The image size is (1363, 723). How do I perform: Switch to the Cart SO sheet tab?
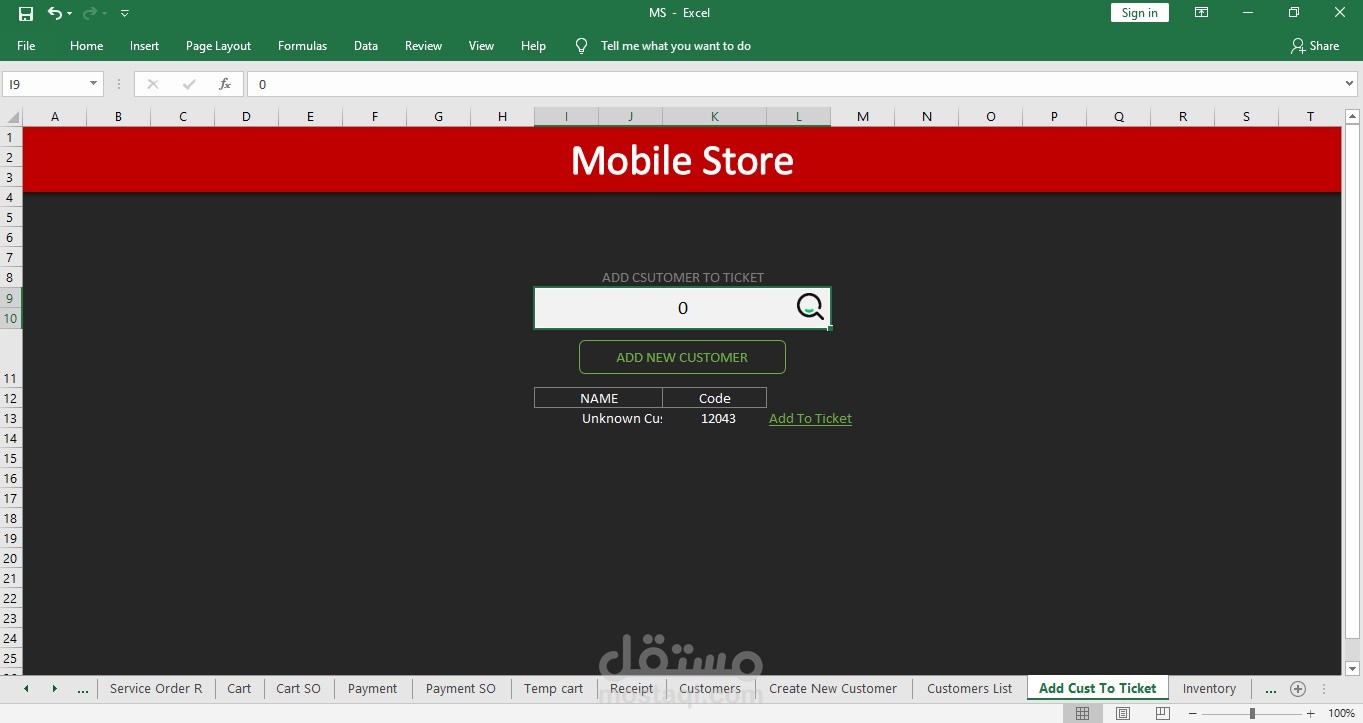coord(299,689)
